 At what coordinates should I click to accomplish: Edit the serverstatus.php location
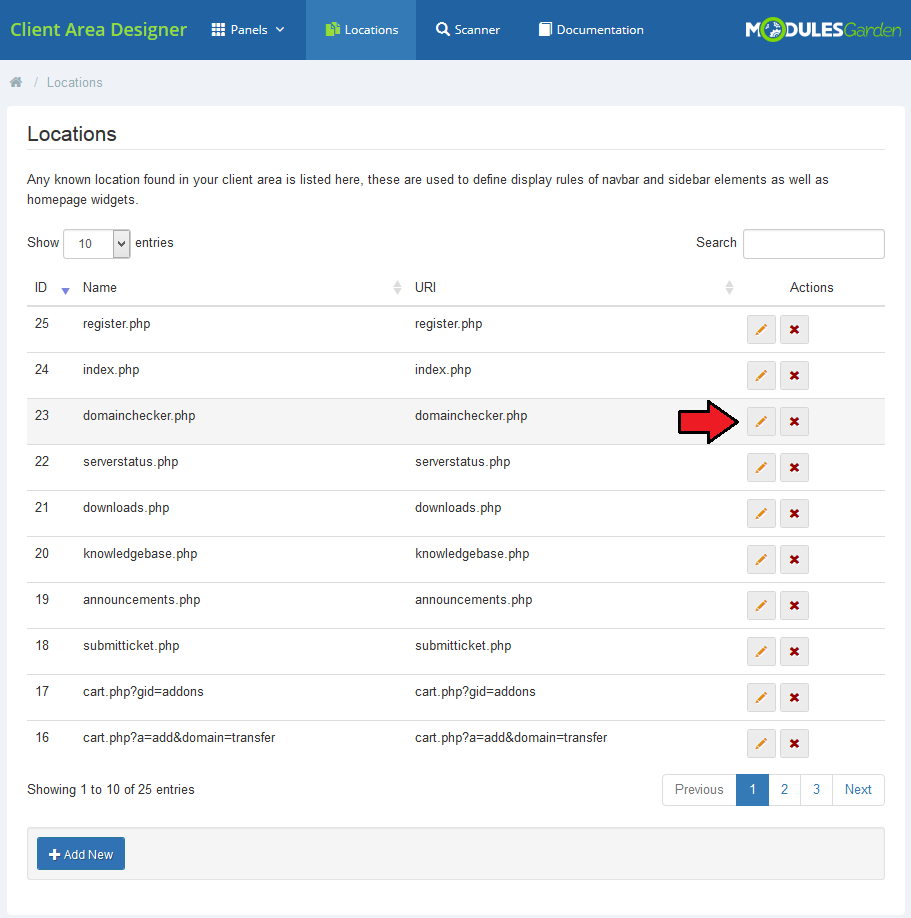[761, 467]
